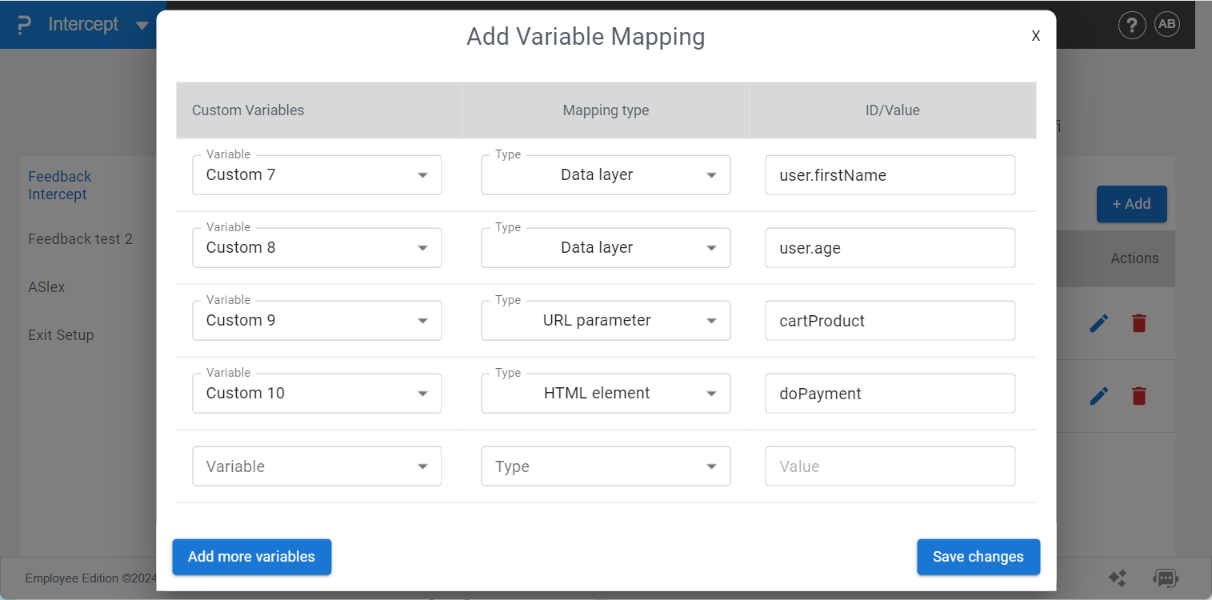Expand the Custom 7 variable dropdown

pos(316,175)
